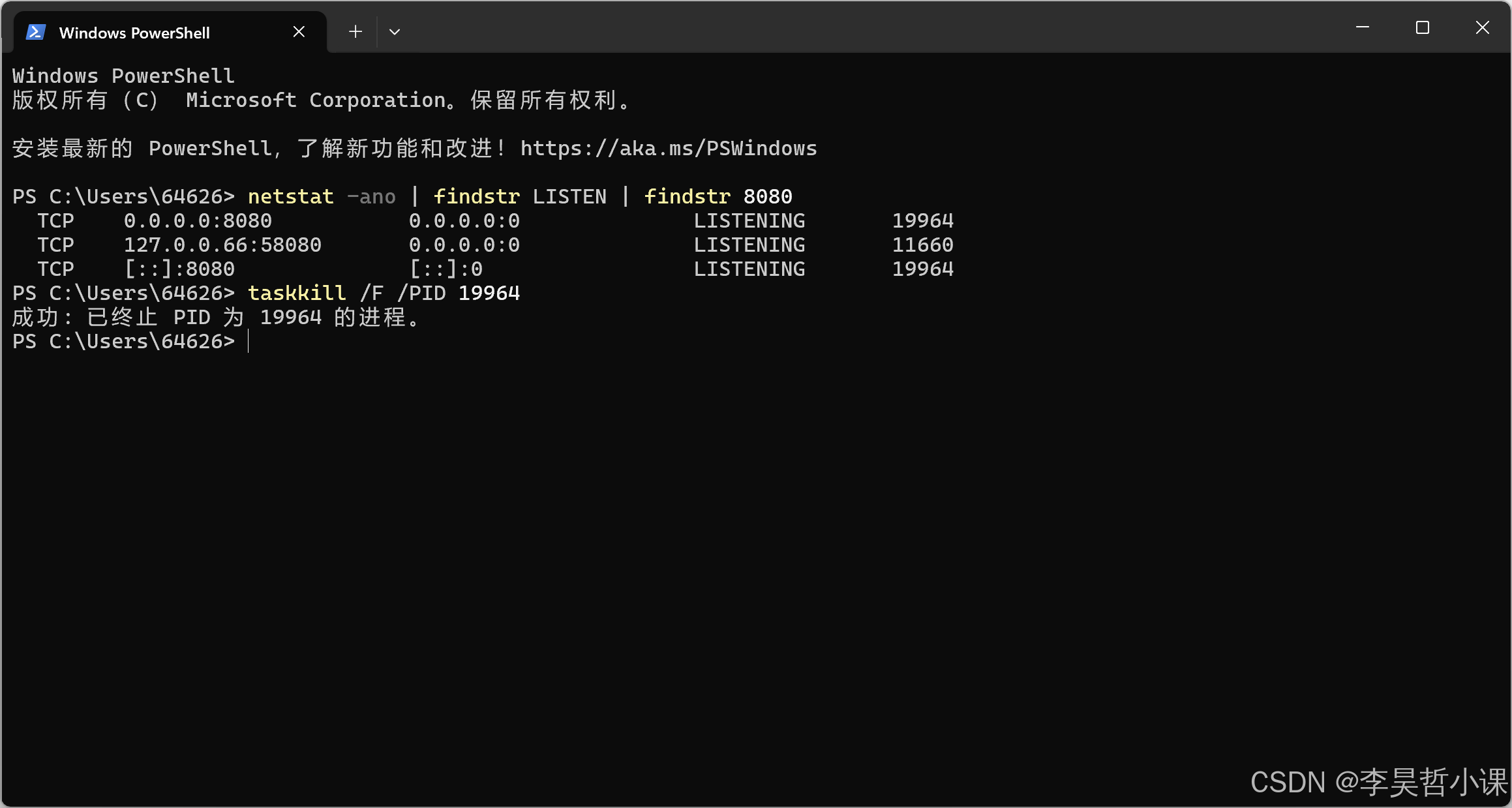Click the taskkill command text
Viewport: 1512px width, 808px height.
pos(297,293)
